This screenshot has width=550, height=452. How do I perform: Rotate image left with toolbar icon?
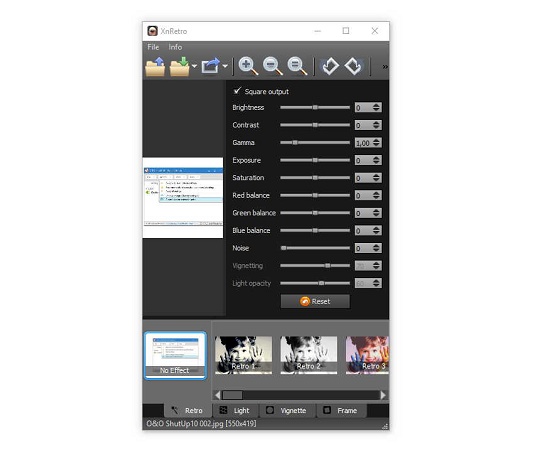tap(330, 66)
